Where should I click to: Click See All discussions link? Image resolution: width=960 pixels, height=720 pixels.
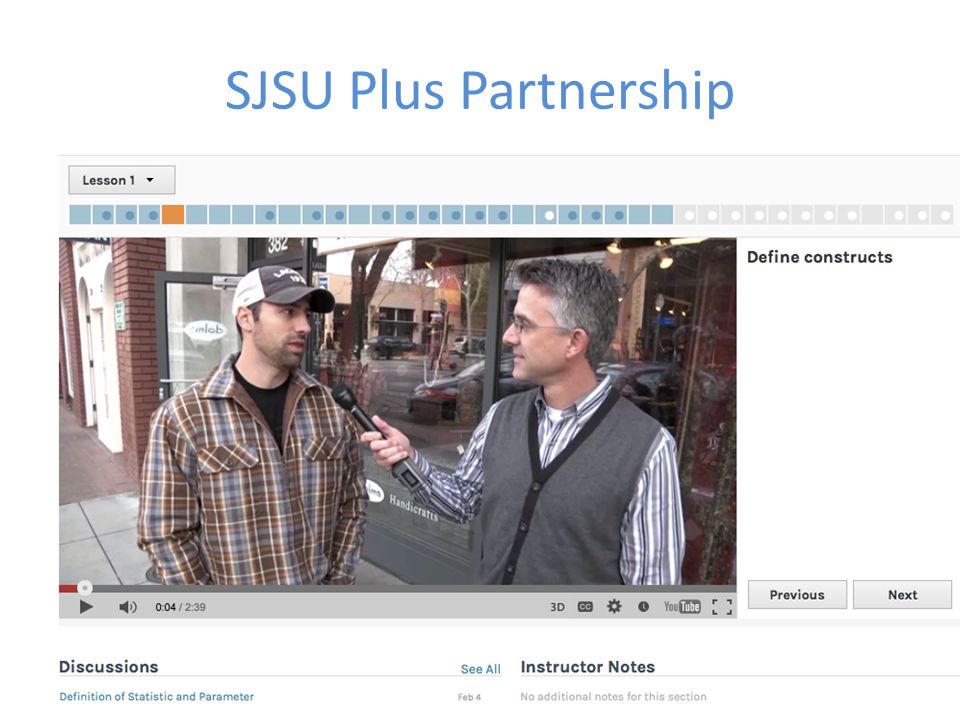pyautogui.click(x=481, y=669)
